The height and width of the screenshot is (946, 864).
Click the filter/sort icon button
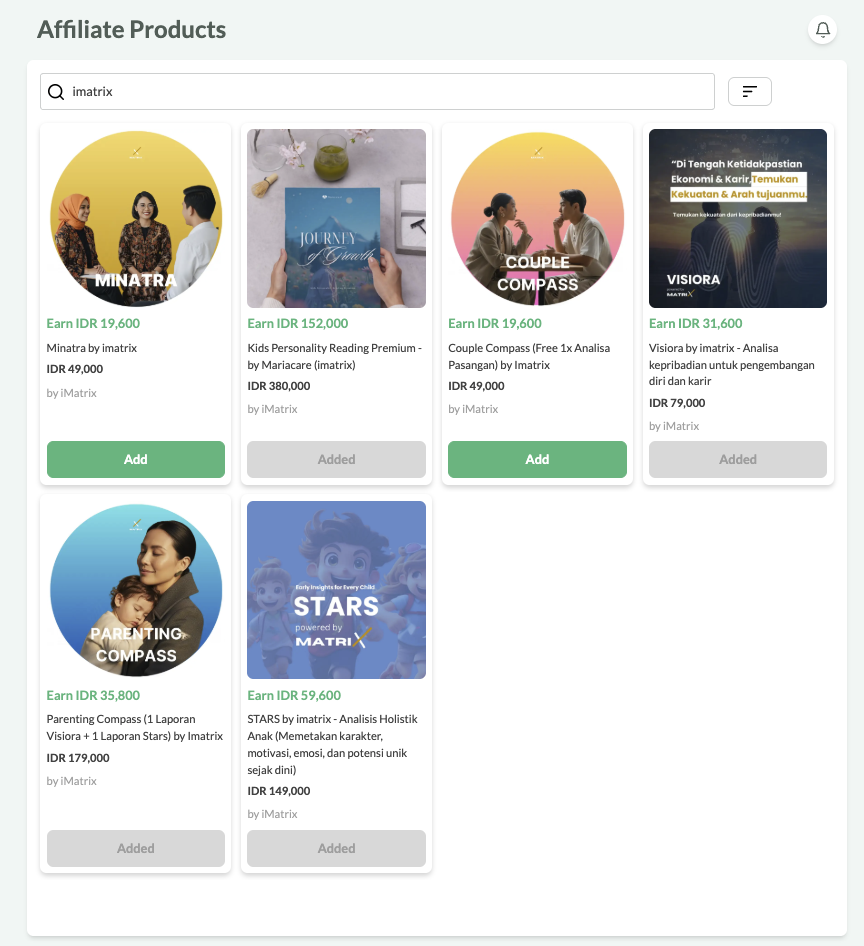coord(749,92)
